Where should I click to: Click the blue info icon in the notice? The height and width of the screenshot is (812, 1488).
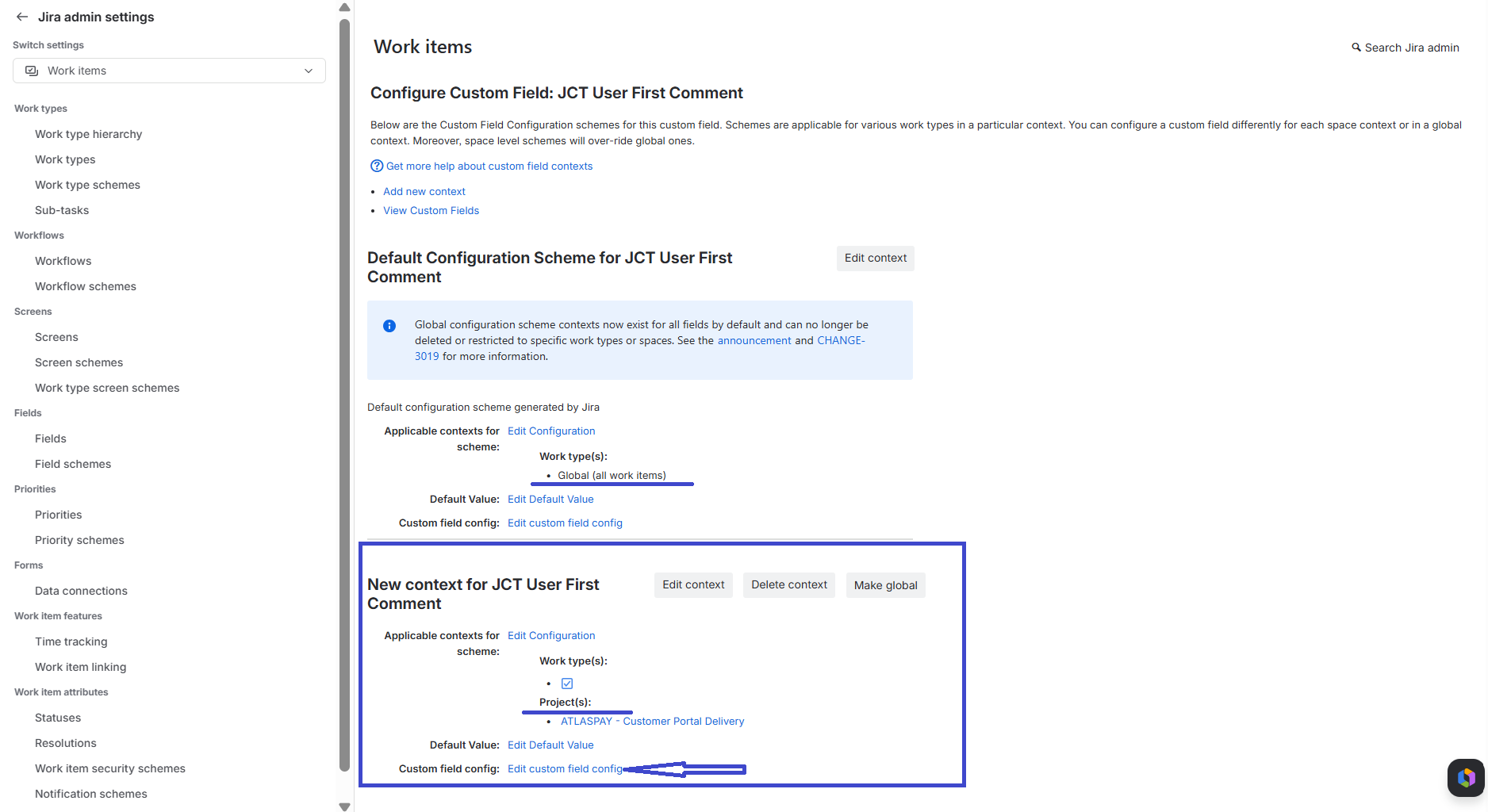389,326
